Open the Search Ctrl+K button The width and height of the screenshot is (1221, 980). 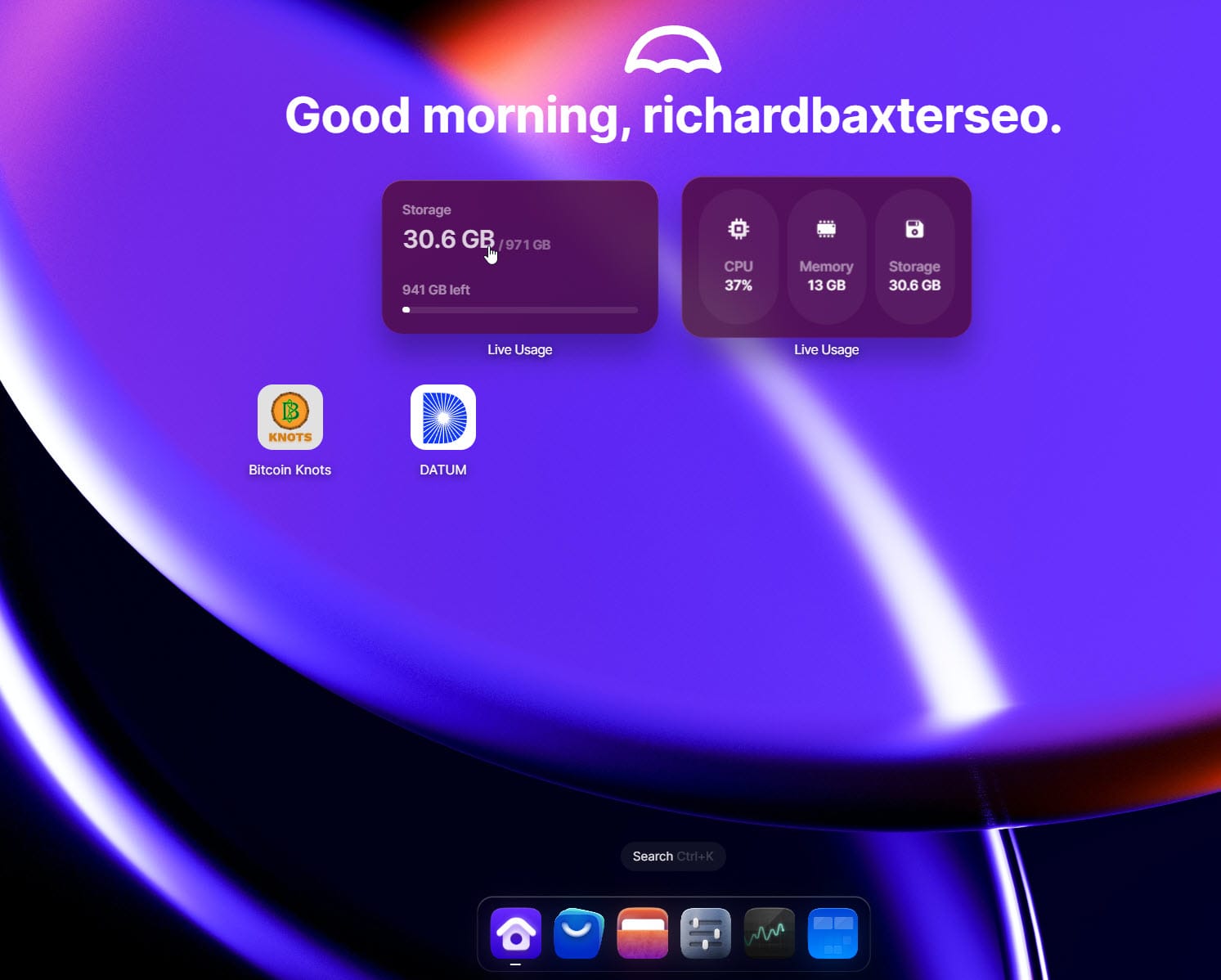672,856
